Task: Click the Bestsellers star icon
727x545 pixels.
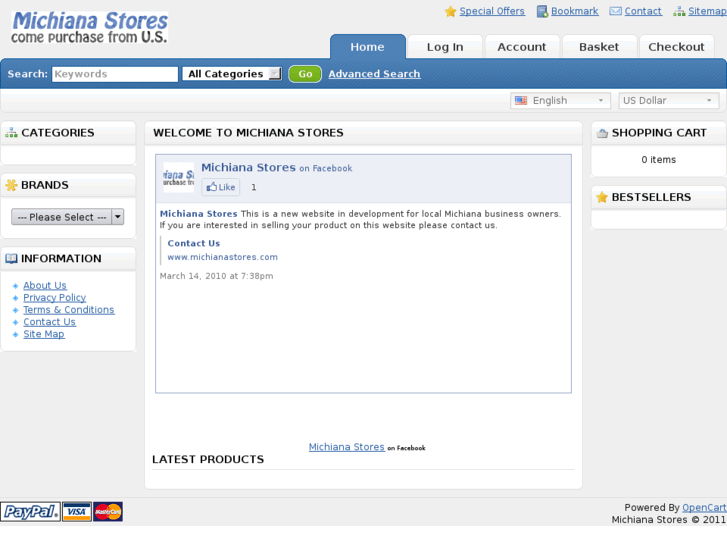Action: 602,197
